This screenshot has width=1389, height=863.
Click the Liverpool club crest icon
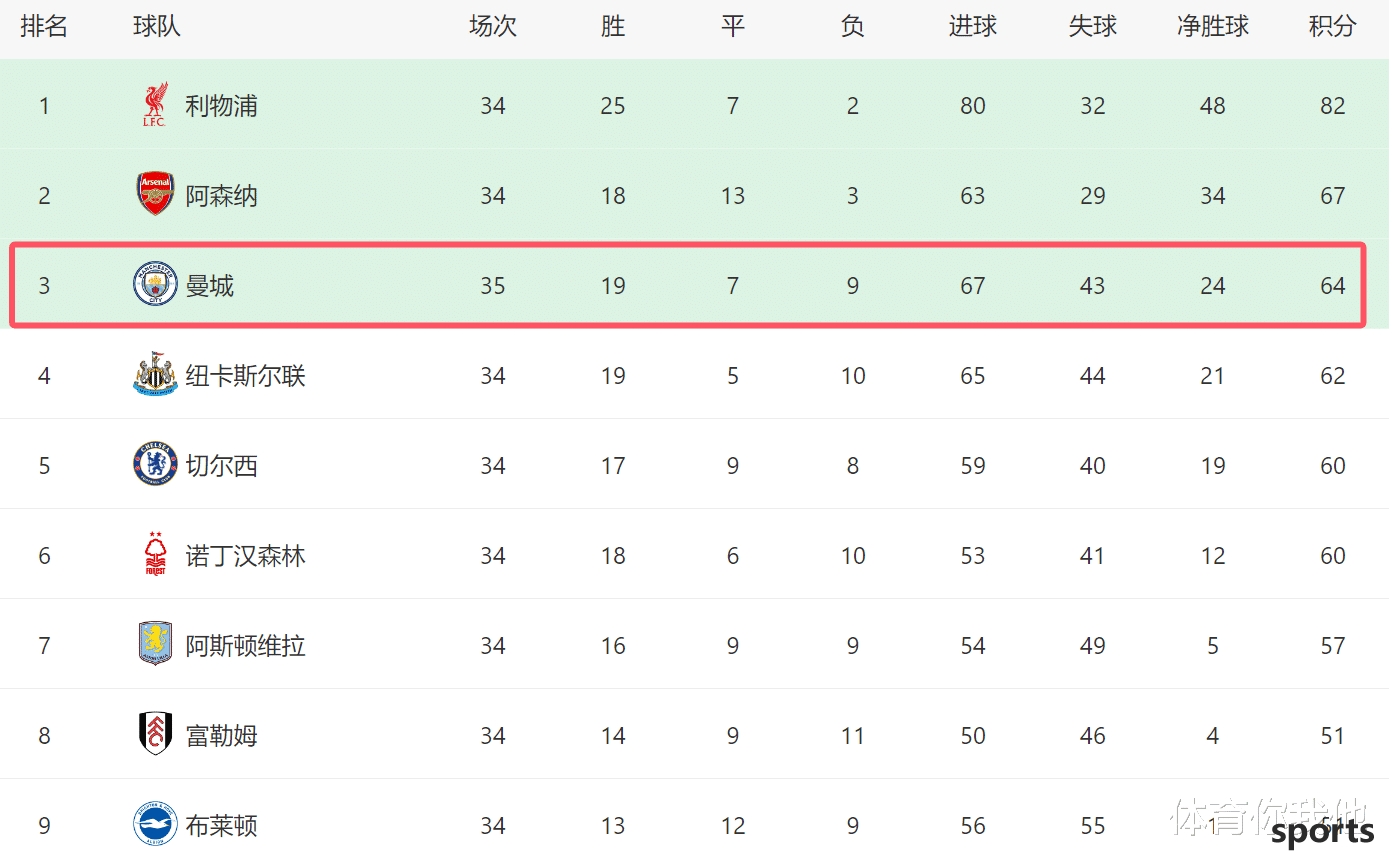coord(155,105)
